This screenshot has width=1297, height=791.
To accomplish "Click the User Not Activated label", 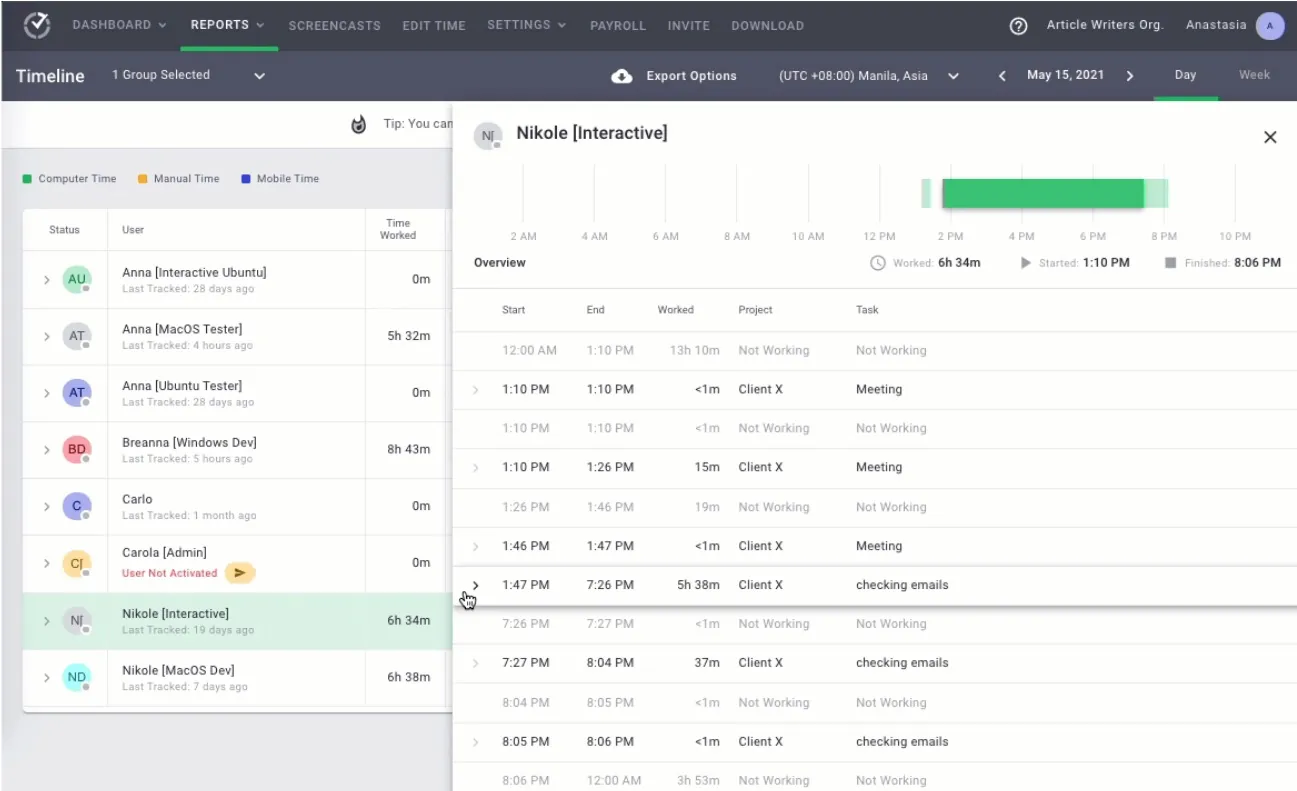I will [x=169, y=573].
